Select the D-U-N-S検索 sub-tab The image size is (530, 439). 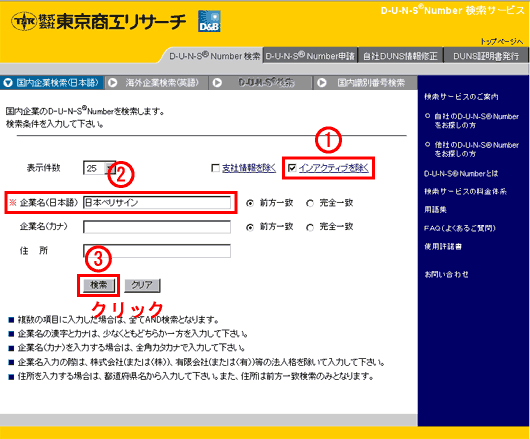[261, 83]
